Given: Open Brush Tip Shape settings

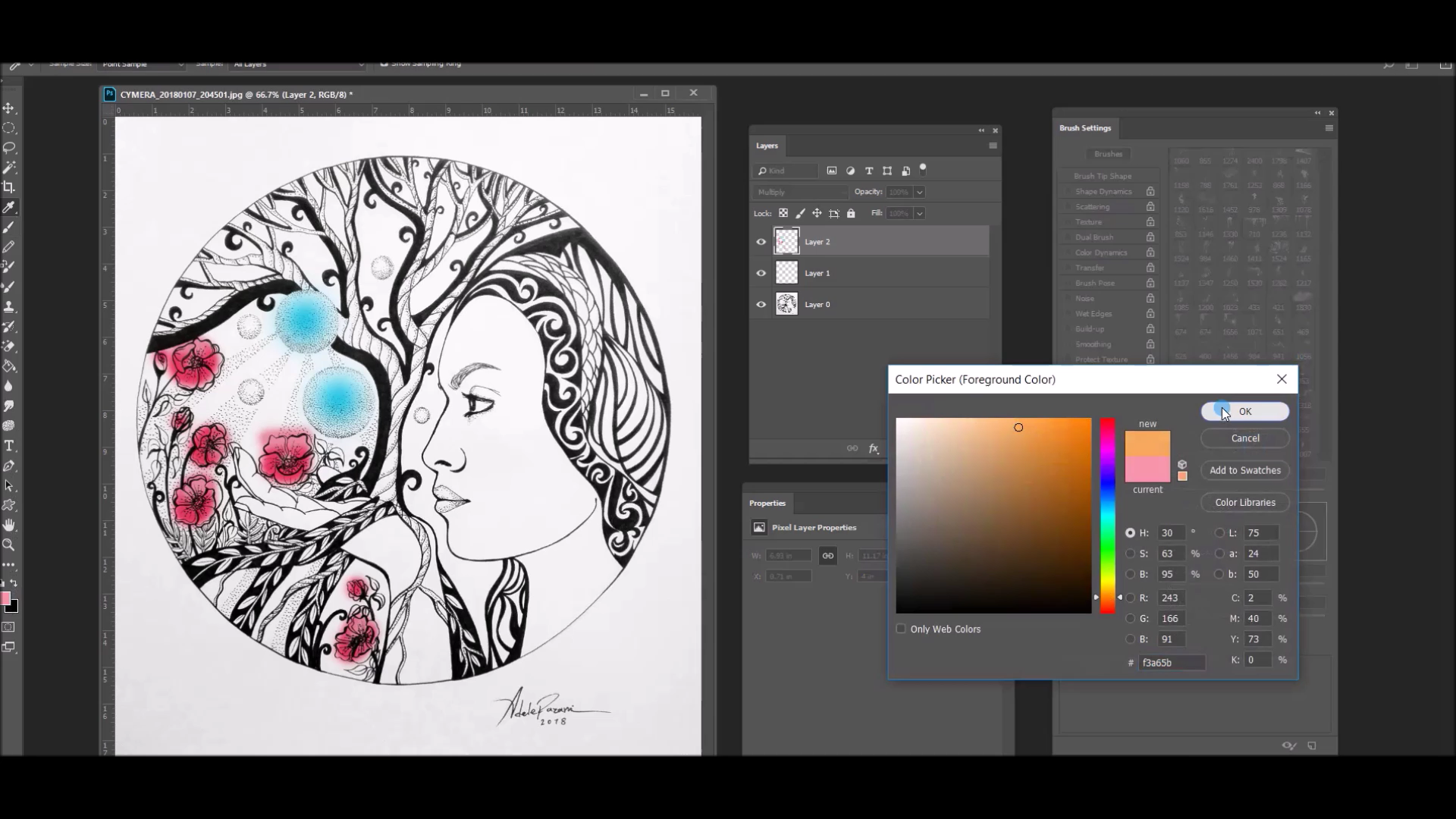Looking at the screenshot, I should [1103, 176].
